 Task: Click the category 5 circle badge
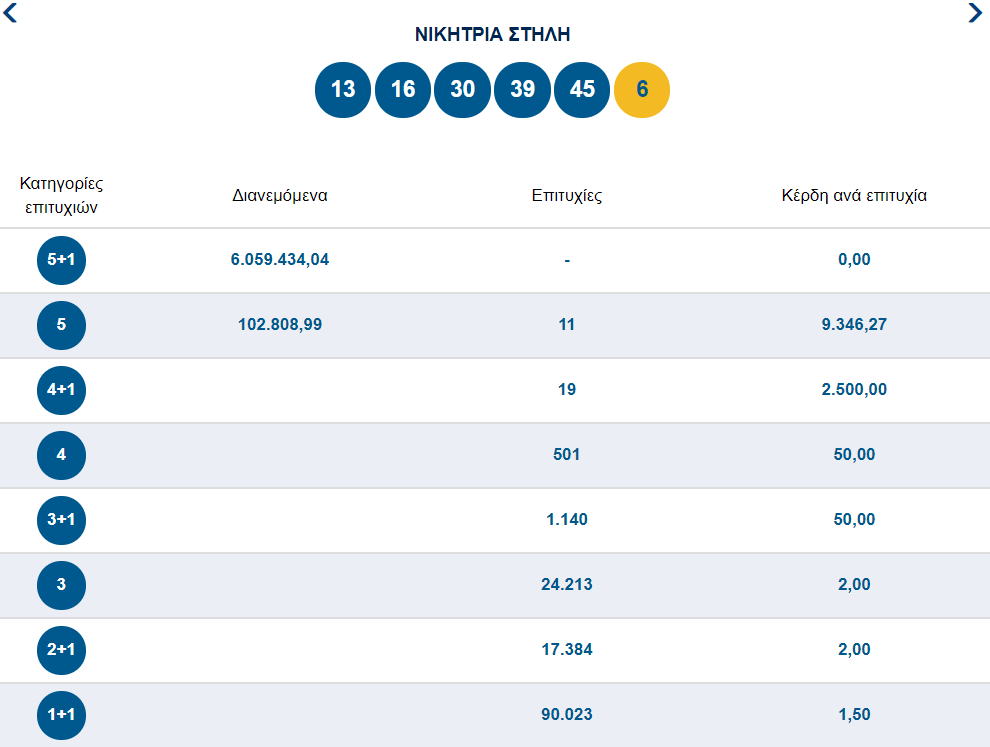tap(62, 325)
